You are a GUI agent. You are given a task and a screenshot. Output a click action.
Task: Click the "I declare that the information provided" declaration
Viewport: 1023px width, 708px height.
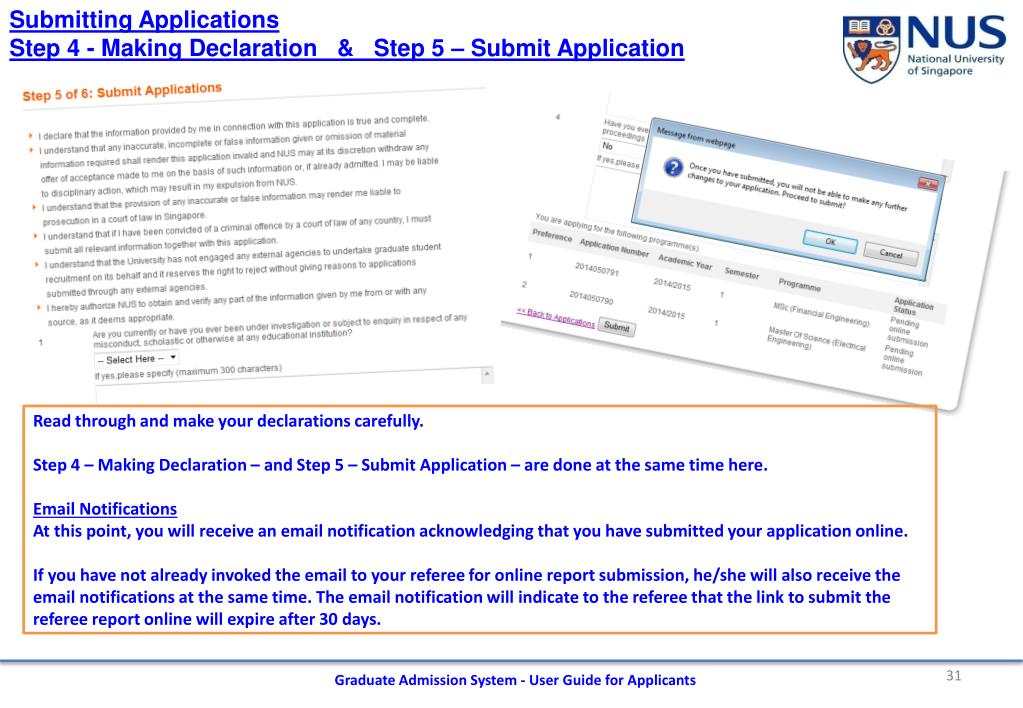click(233, 127)
